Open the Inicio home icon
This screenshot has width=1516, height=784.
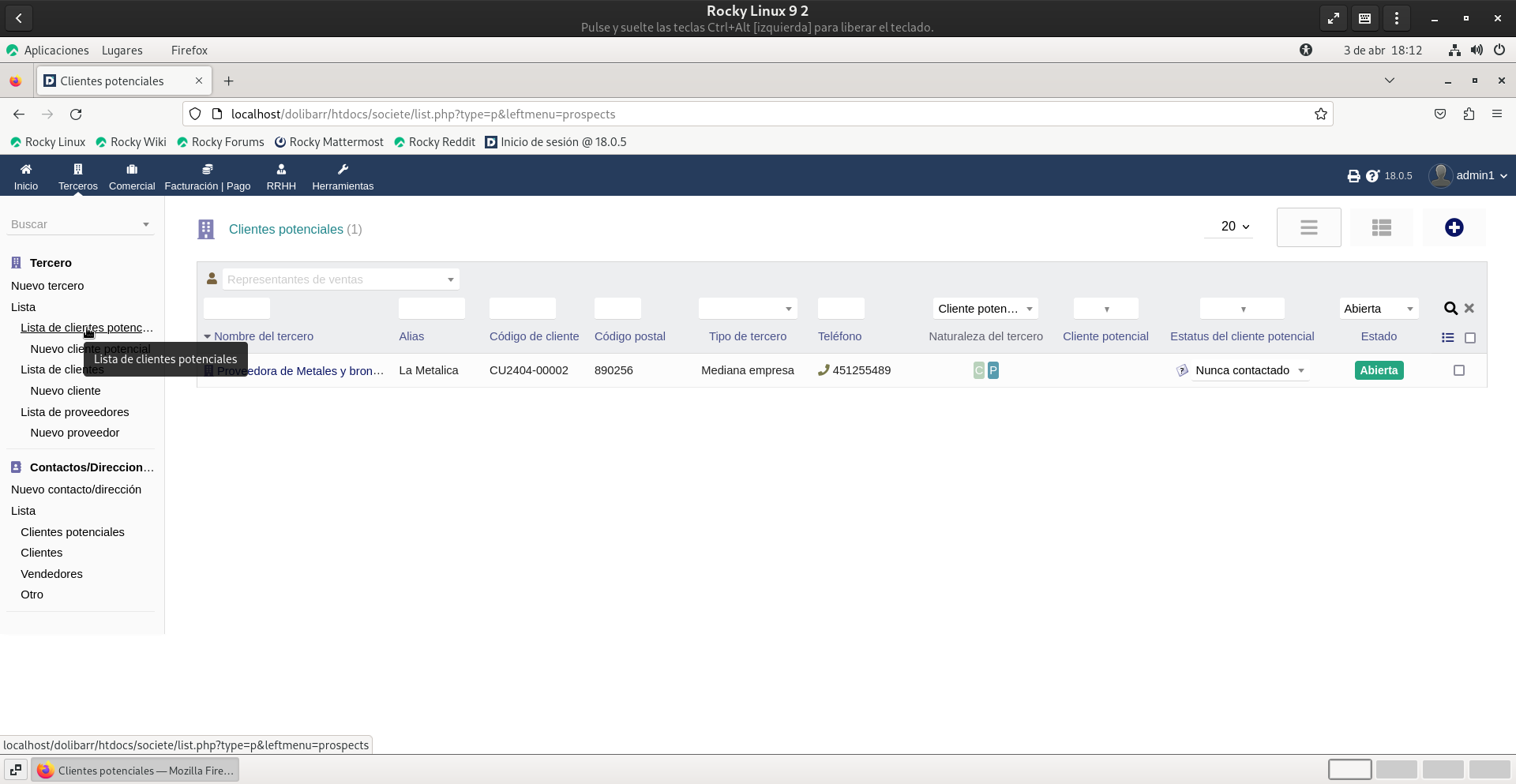(26, 176)
